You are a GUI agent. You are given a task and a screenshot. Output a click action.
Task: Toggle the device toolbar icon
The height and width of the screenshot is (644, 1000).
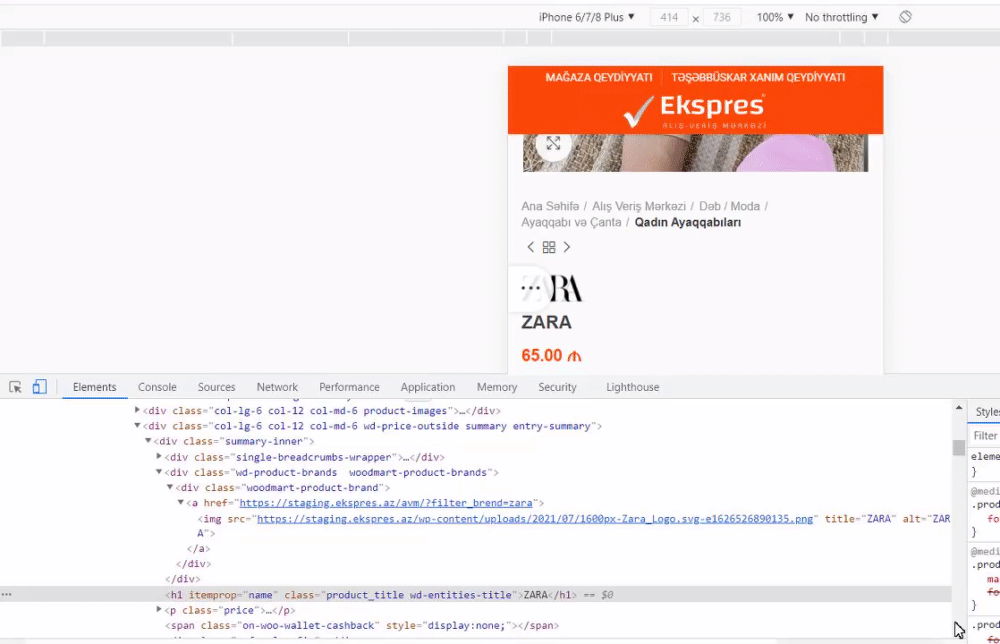pos(40,387)
